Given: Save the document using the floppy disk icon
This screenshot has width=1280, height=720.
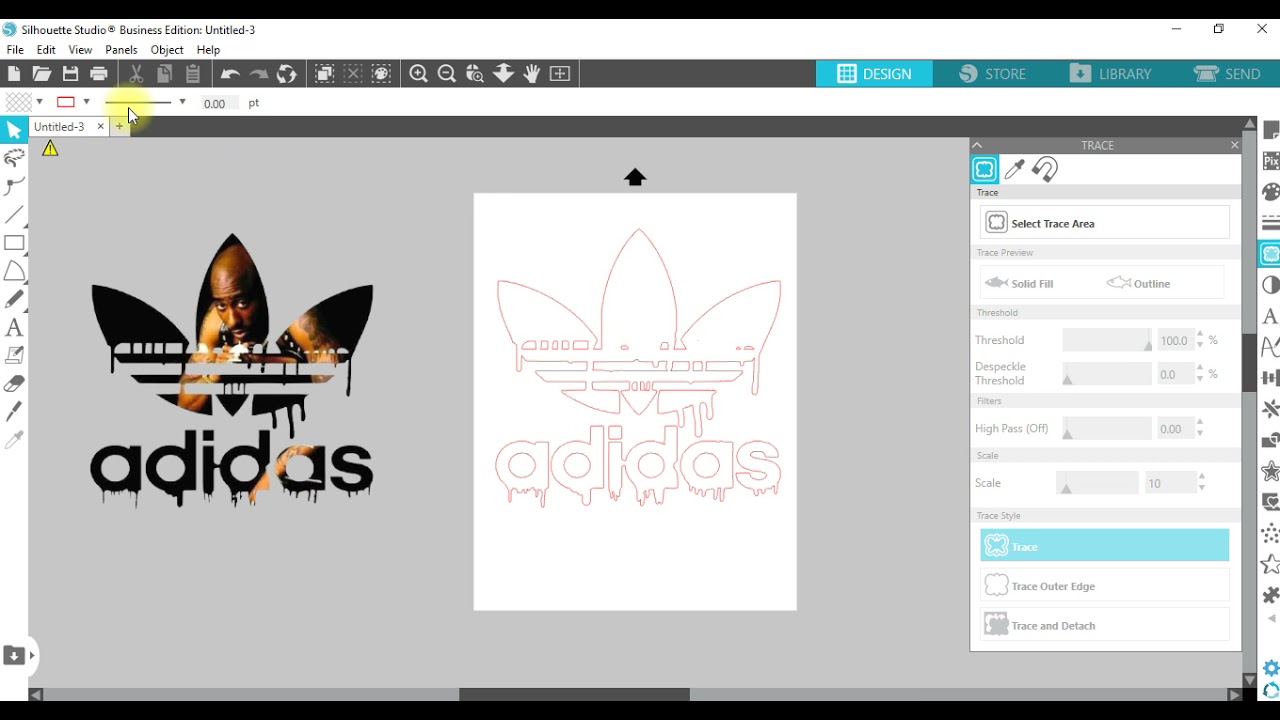Looking at the screenshot, I should [70, 74].
